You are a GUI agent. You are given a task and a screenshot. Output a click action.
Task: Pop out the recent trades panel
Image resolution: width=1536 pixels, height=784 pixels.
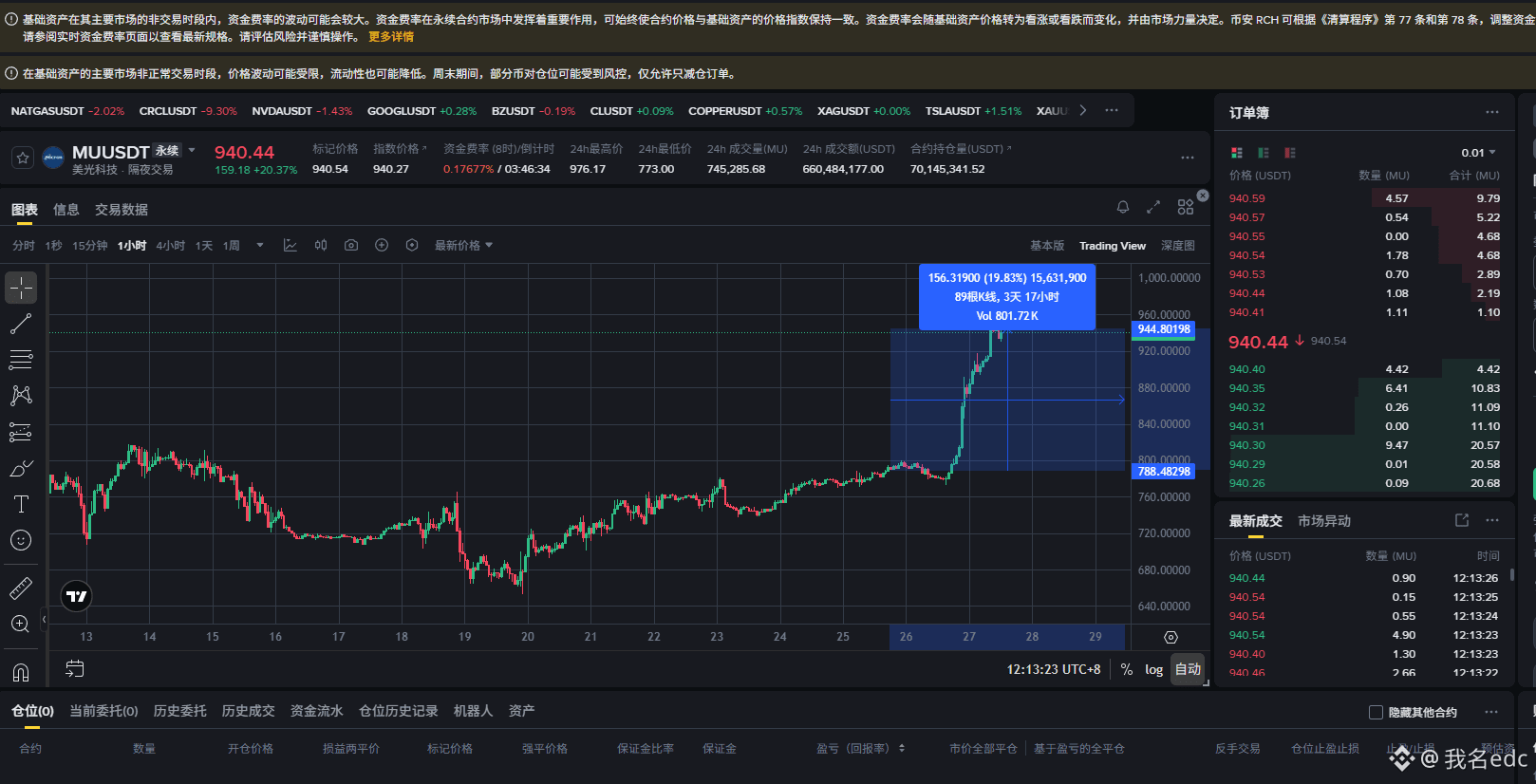(1462, 520)
